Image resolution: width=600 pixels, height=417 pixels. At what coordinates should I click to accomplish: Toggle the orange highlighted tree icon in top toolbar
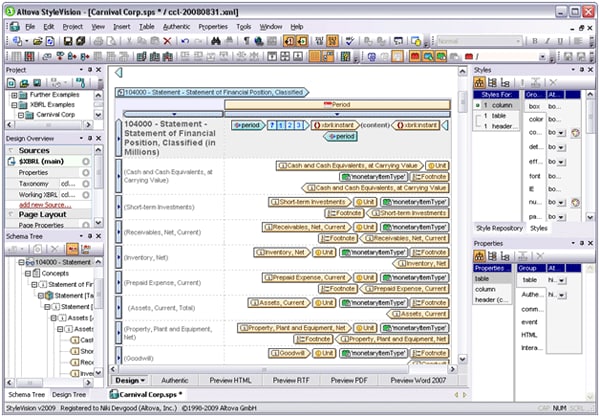(x=332, y=41)
